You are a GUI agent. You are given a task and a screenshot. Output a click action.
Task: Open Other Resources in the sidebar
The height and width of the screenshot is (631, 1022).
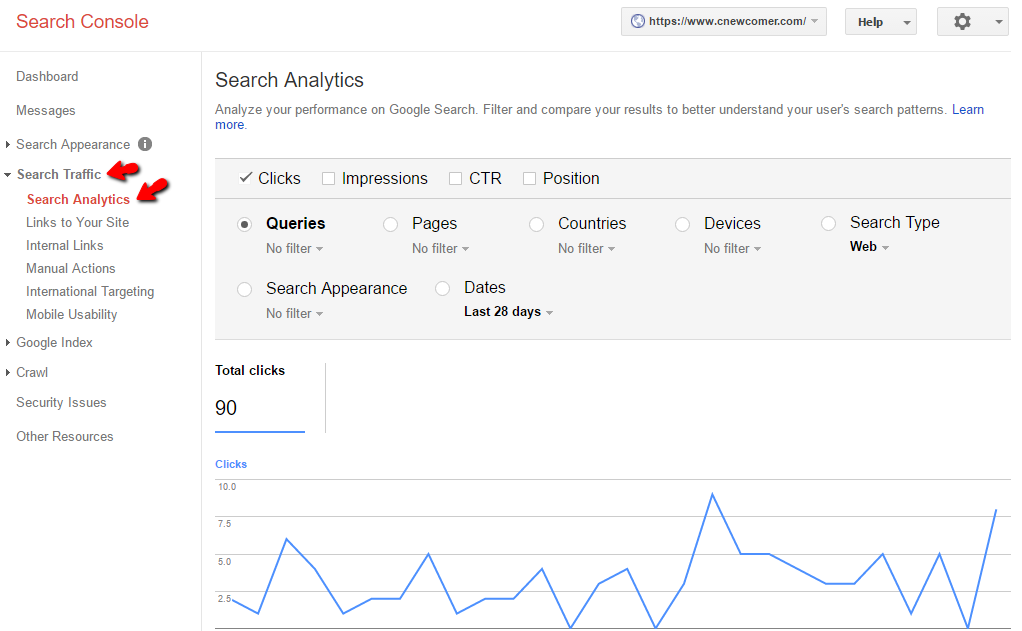click(x=65, y=436)
